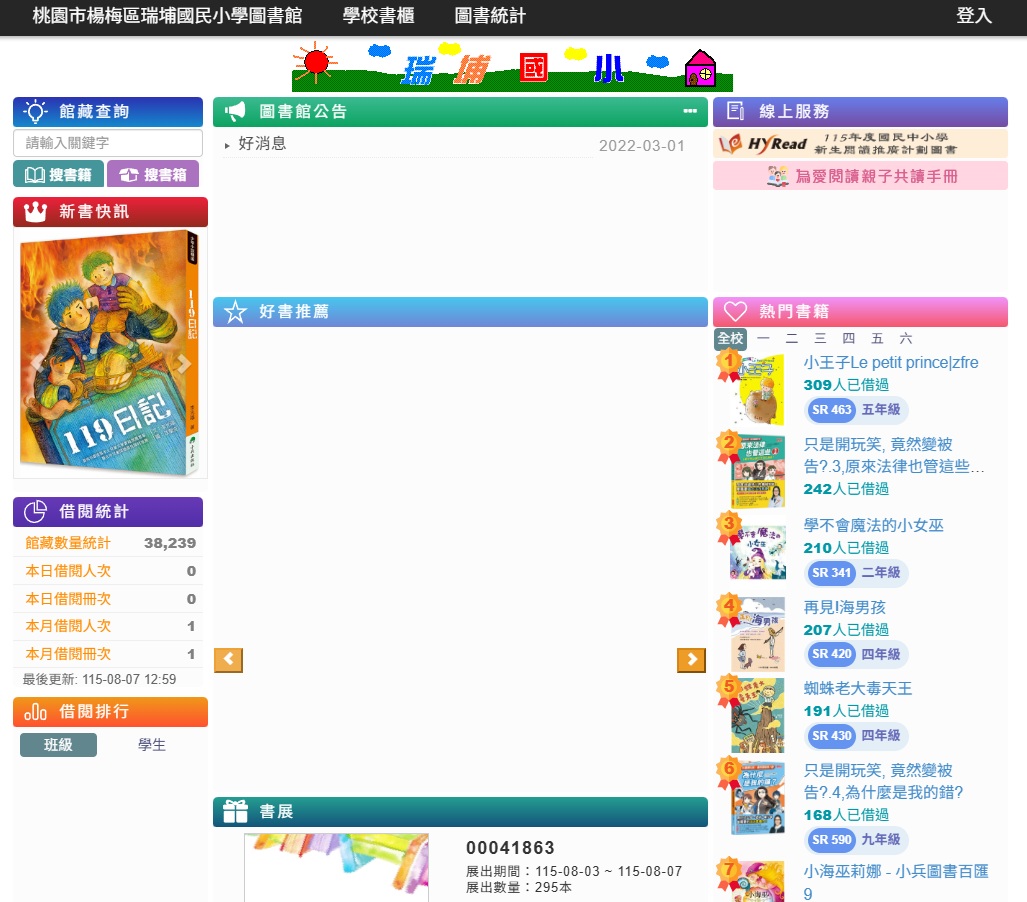The height and width of the screenshot is (902, 1027).
Task: Go to previous slide in 好書推薦 carousel
Action: (x=229, y=660)
